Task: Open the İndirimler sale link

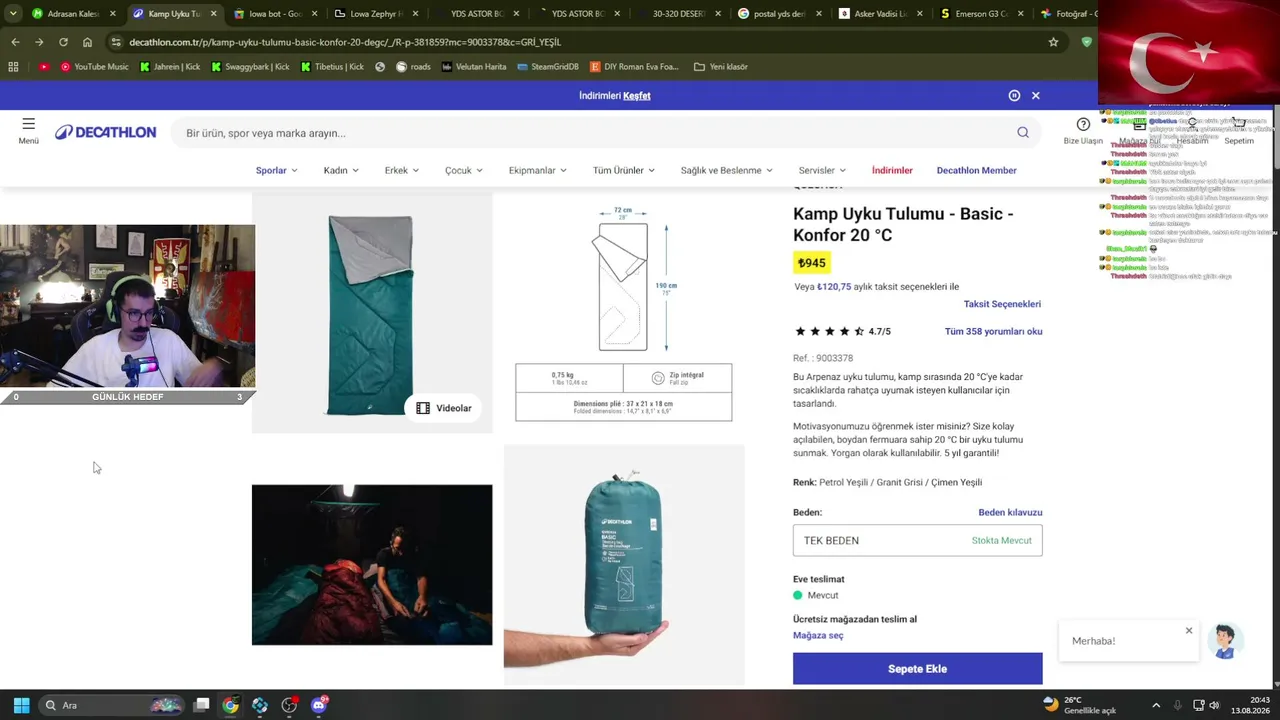Action: (892, 170)
